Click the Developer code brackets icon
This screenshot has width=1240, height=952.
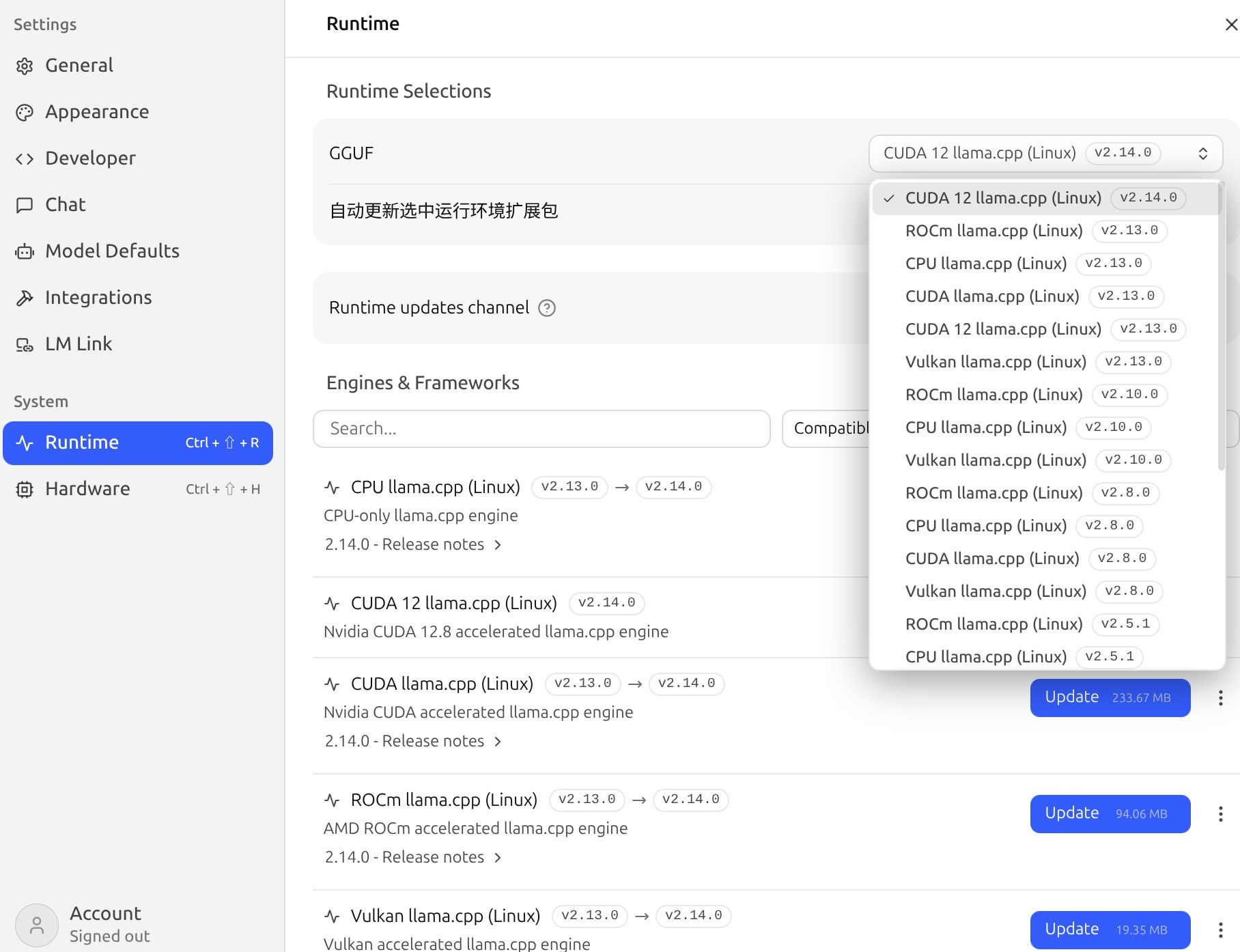click(x=25, y=158)
